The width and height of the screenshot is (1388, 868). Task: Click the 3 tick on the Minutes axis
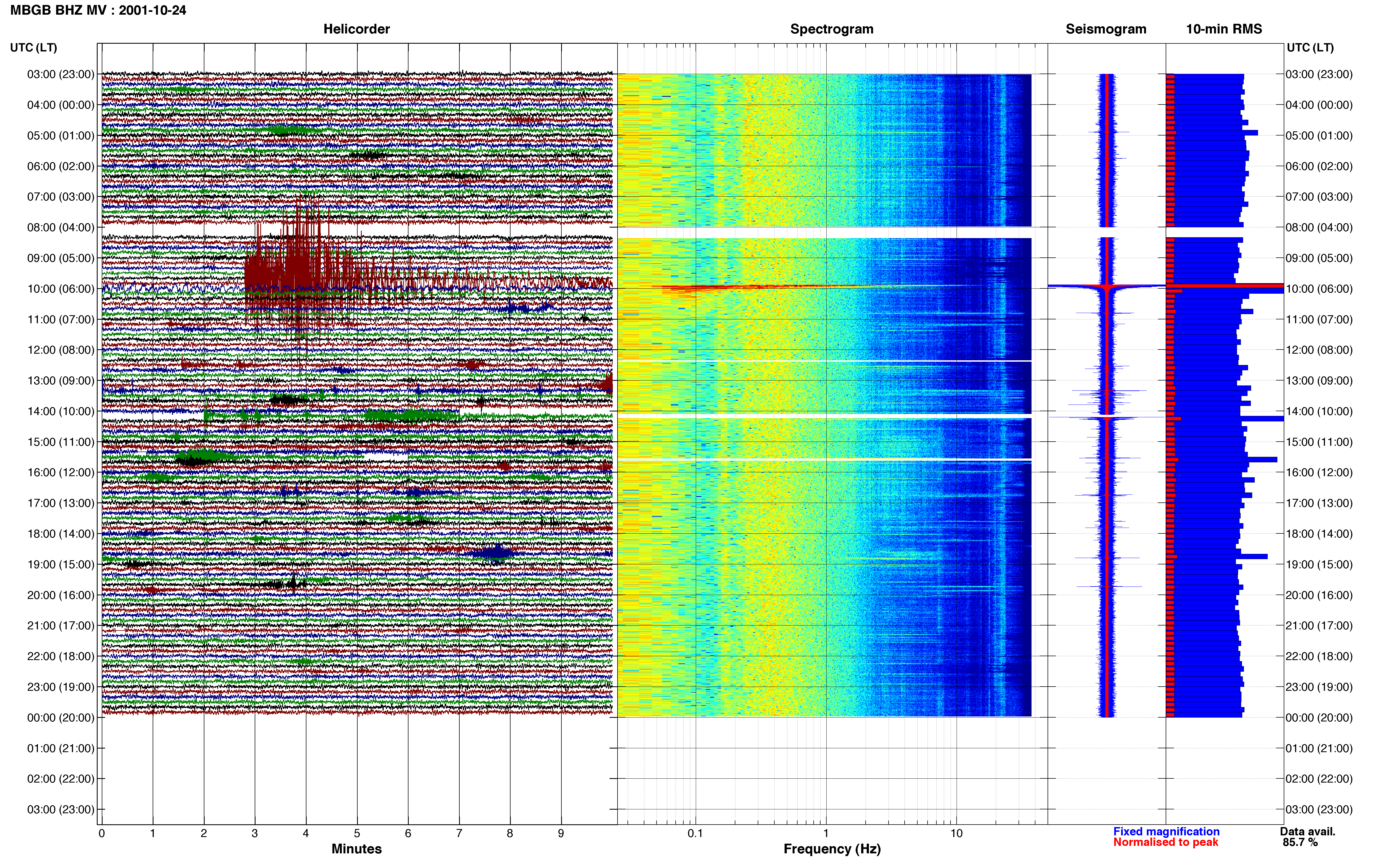[x=255, y=833]
